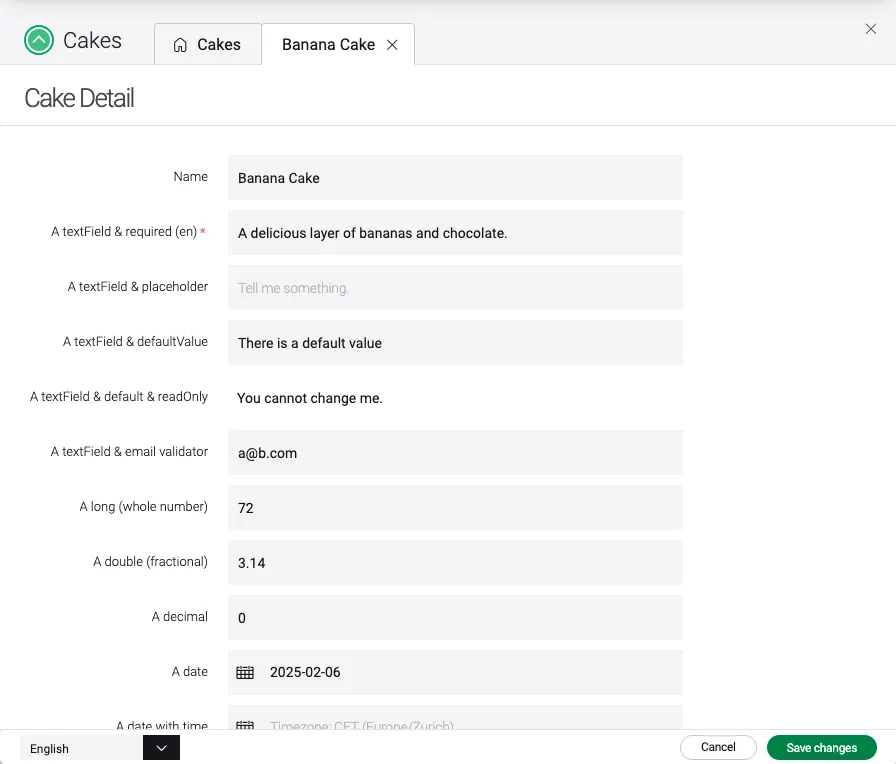Select the Banana Cake tab
The height and width of the screenshot is (764, 896).
[x=328, y=45]
